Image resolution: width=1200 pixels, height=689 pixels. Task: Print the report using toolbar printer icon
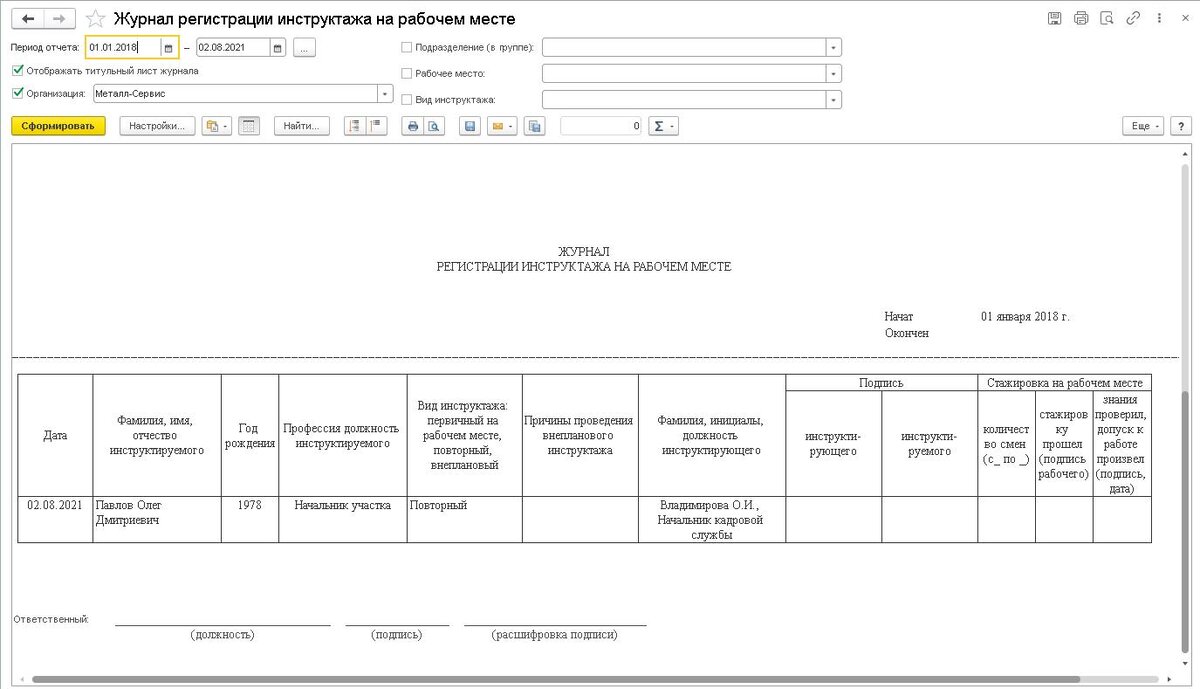[x=412, y=126]
